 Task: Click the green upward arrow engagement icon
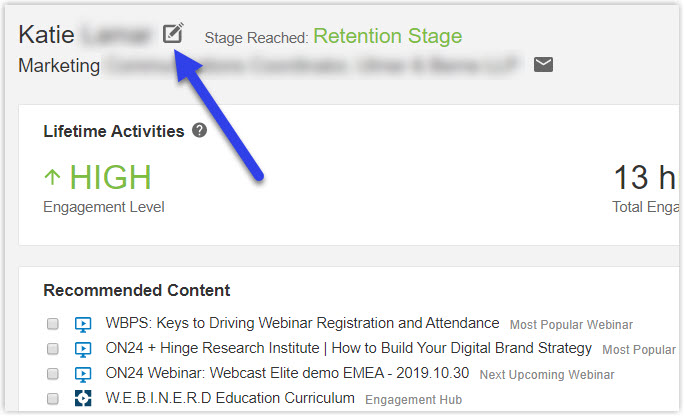click(52, 177)
